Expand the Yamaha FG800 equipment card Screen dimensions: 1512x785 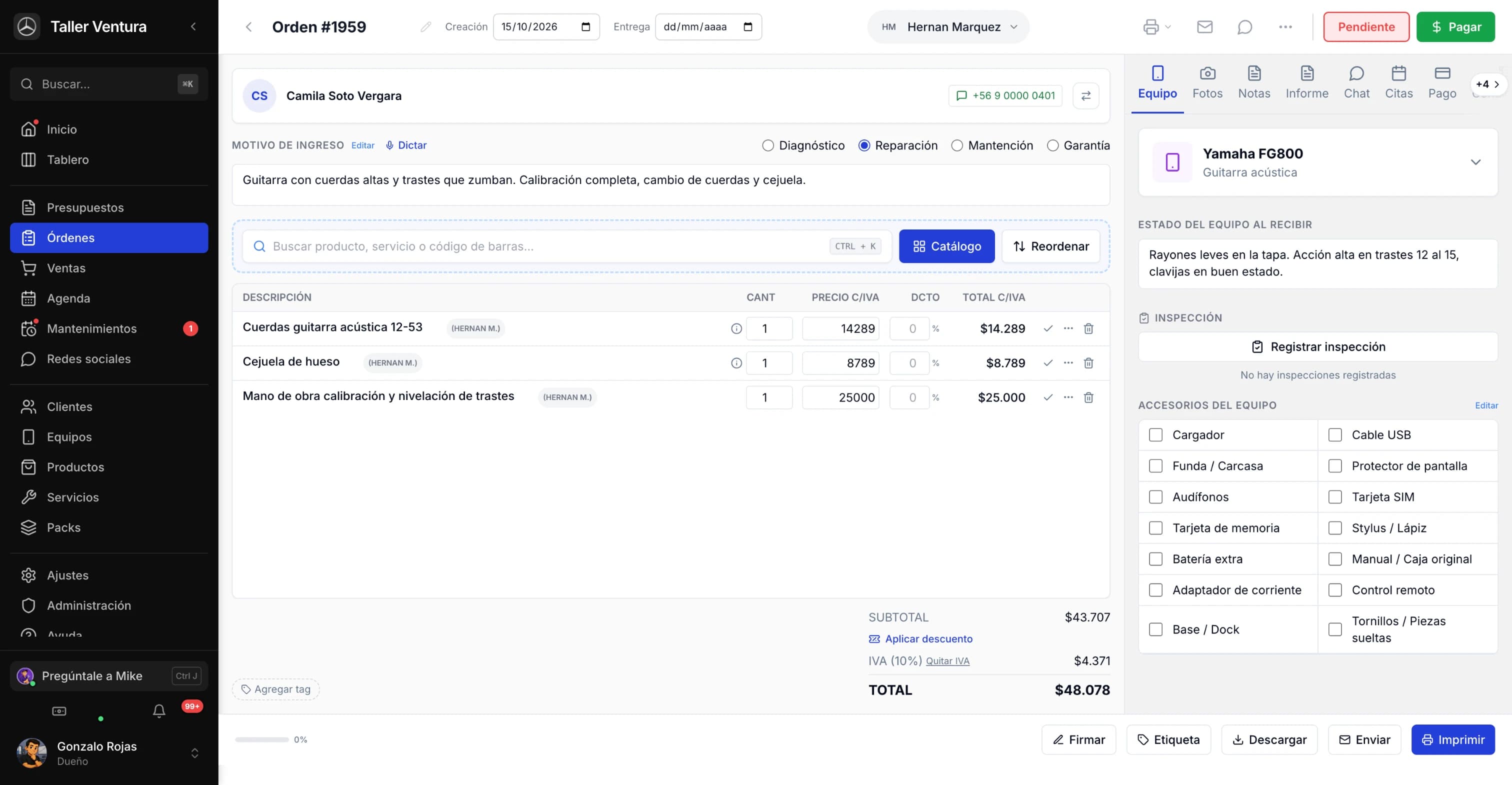pos(1475,162)
